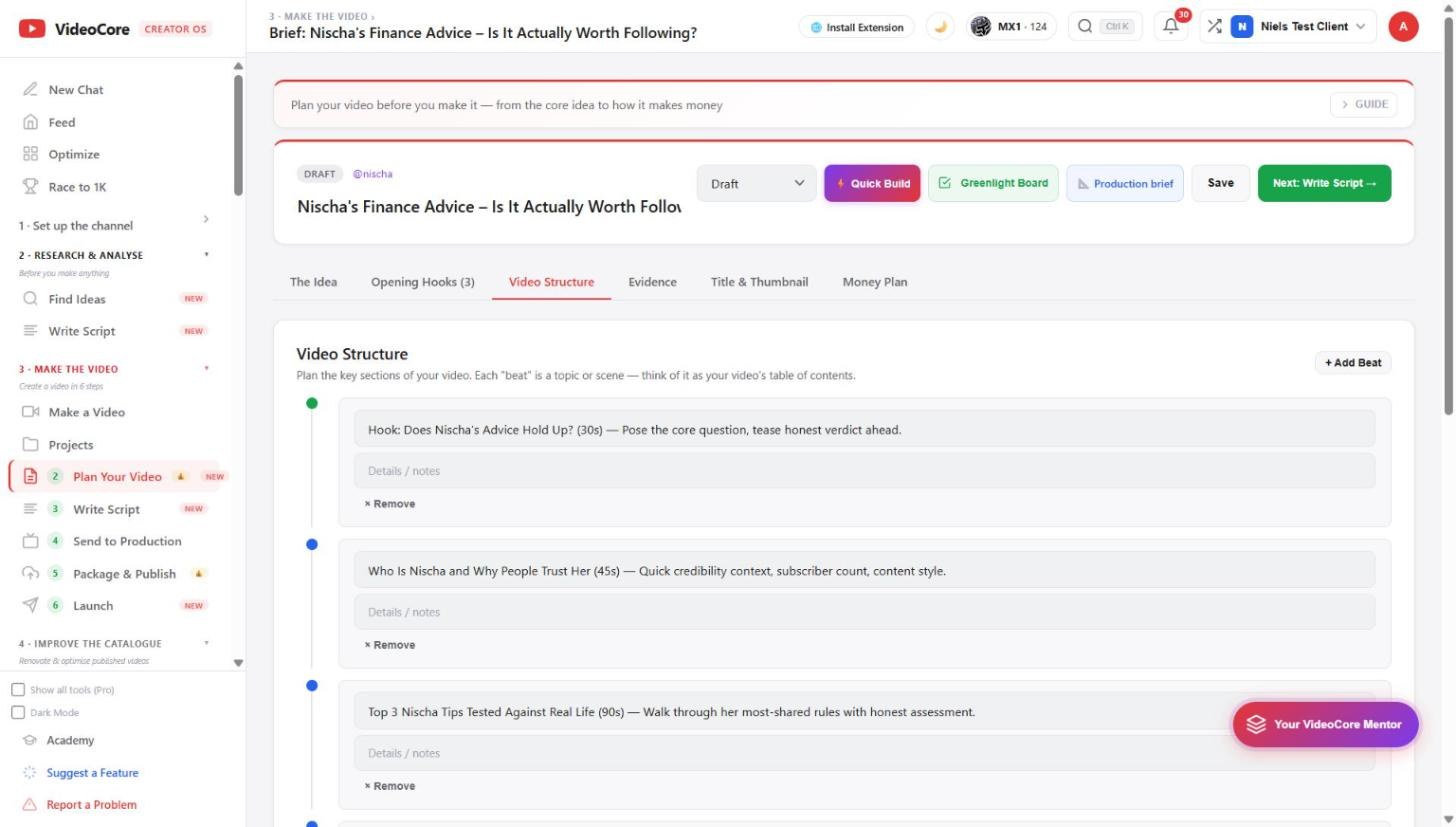The image size is (1456, 827).
Task: Click the VideoCore logo icon
Action: coord(32,28)
